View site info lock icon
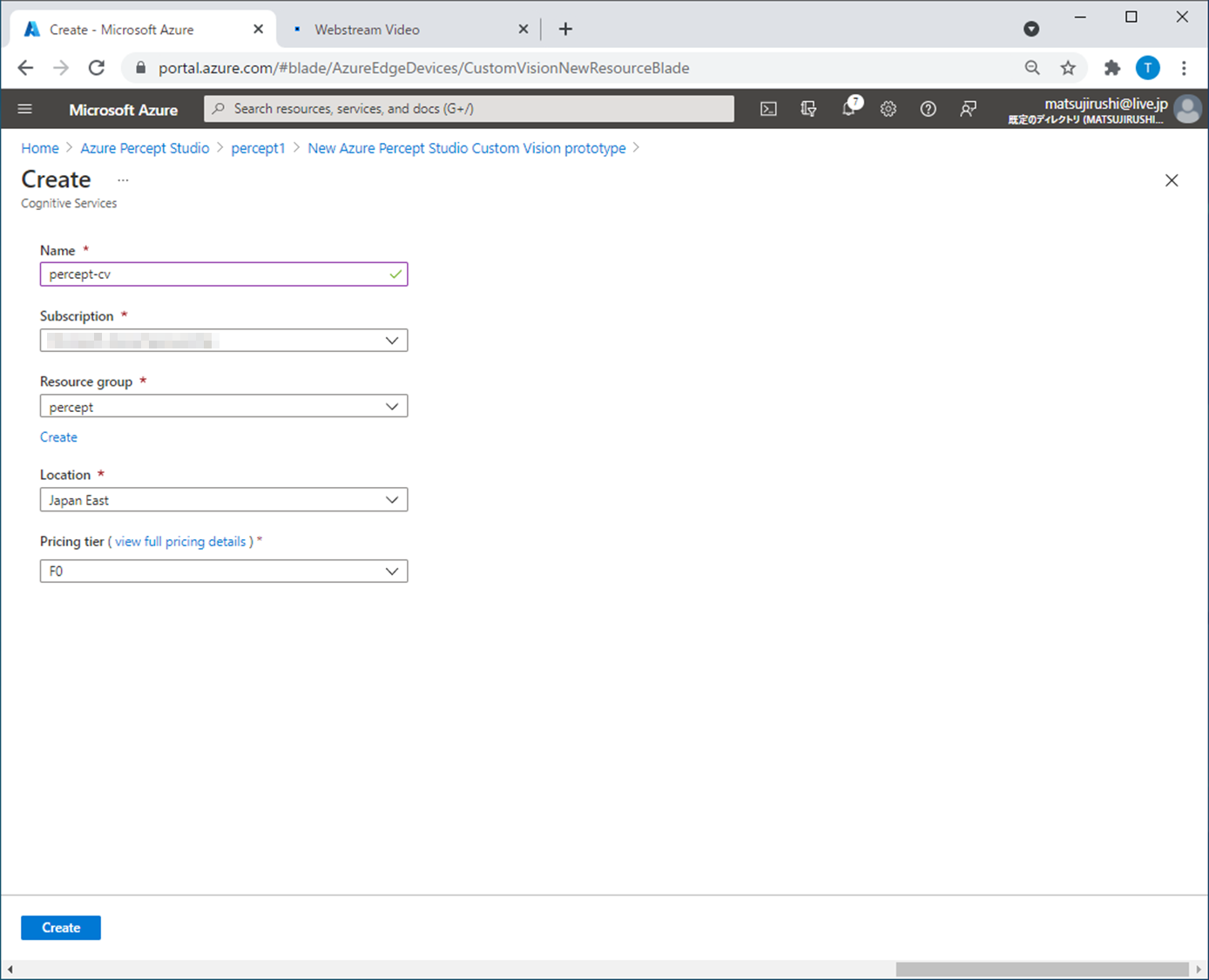 [141, 68]
